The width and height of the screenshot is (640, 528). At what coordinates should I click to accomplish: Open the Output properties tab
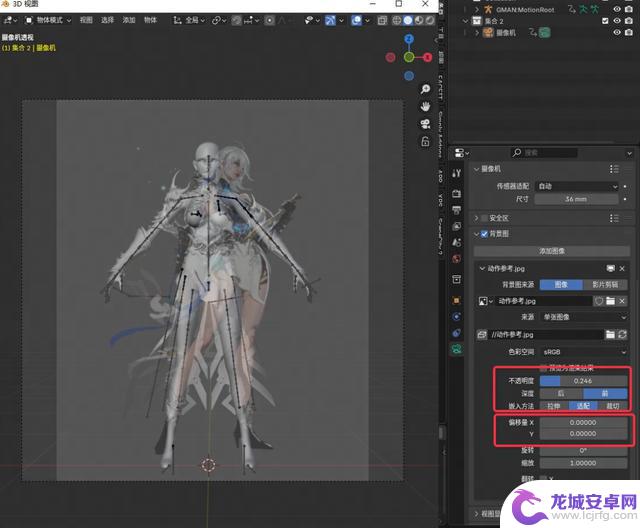(x=457, y=210)
